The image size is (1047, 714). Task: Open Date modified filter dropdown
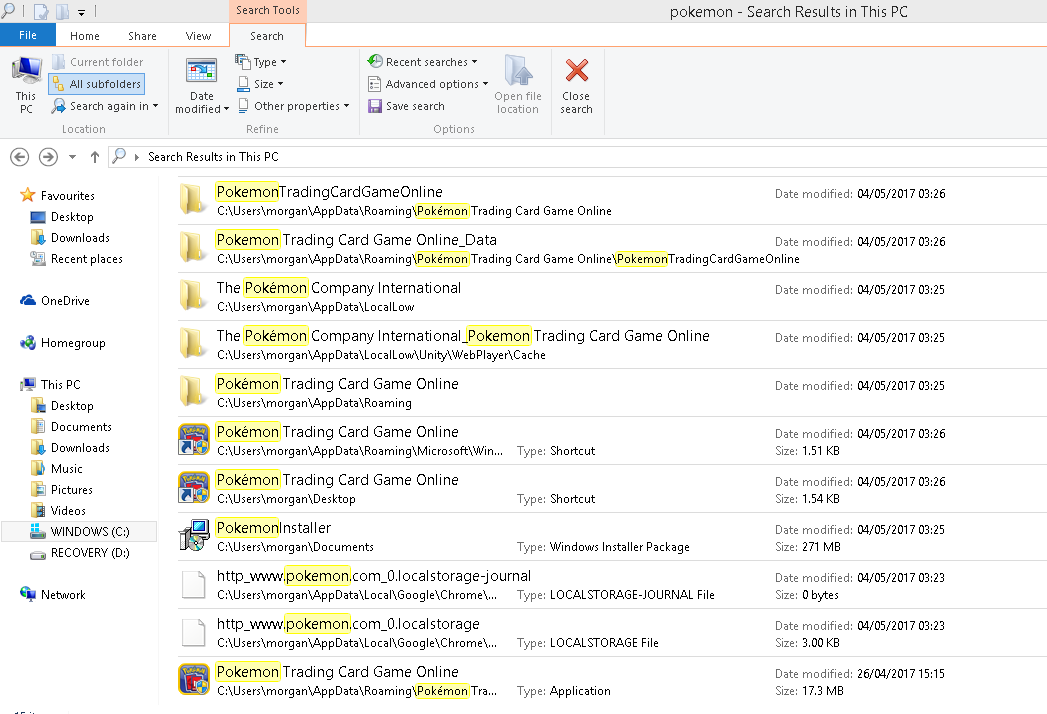pos(202,85)
